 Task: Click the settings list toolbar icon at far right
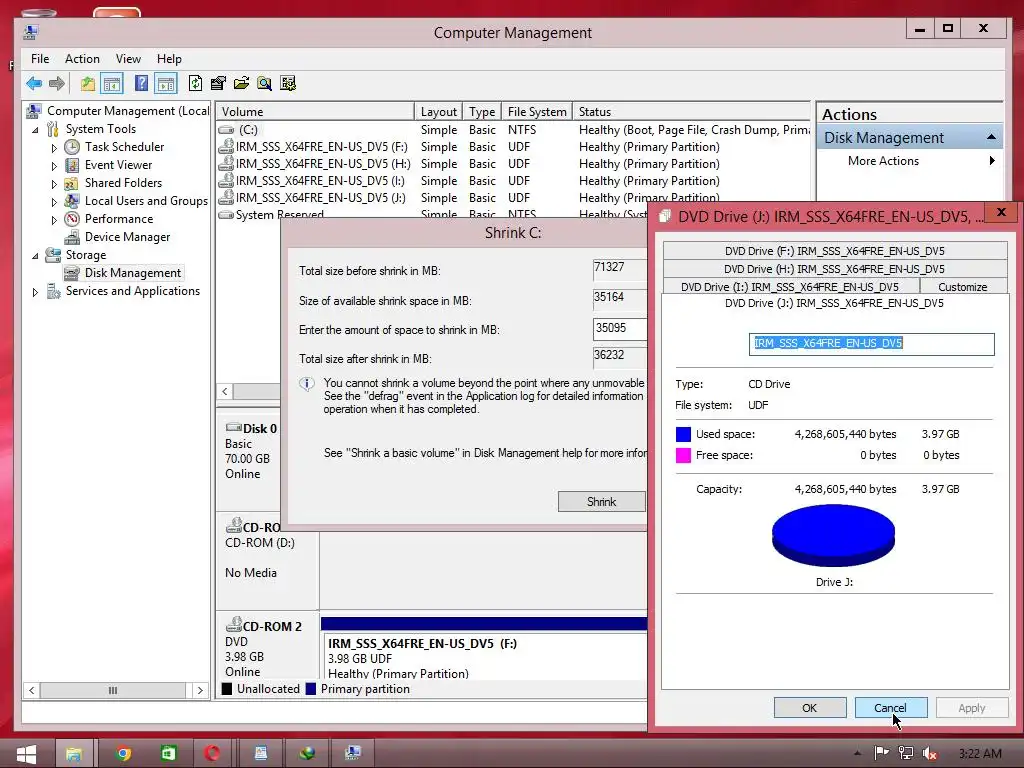coord(288,84)
